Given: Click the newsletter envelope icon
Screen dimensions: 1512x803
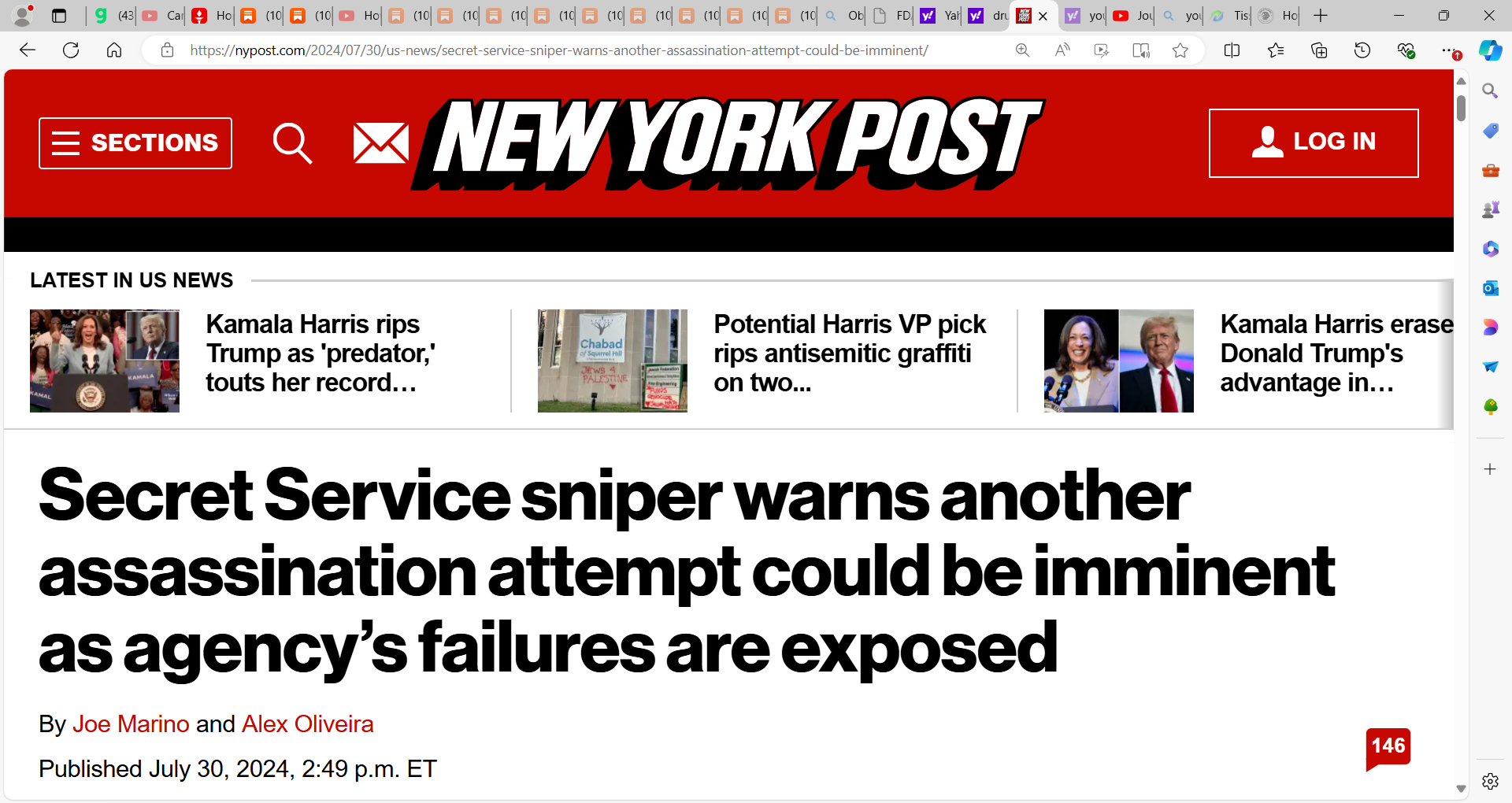Looking at the screenshot, I should click(381, 143).
